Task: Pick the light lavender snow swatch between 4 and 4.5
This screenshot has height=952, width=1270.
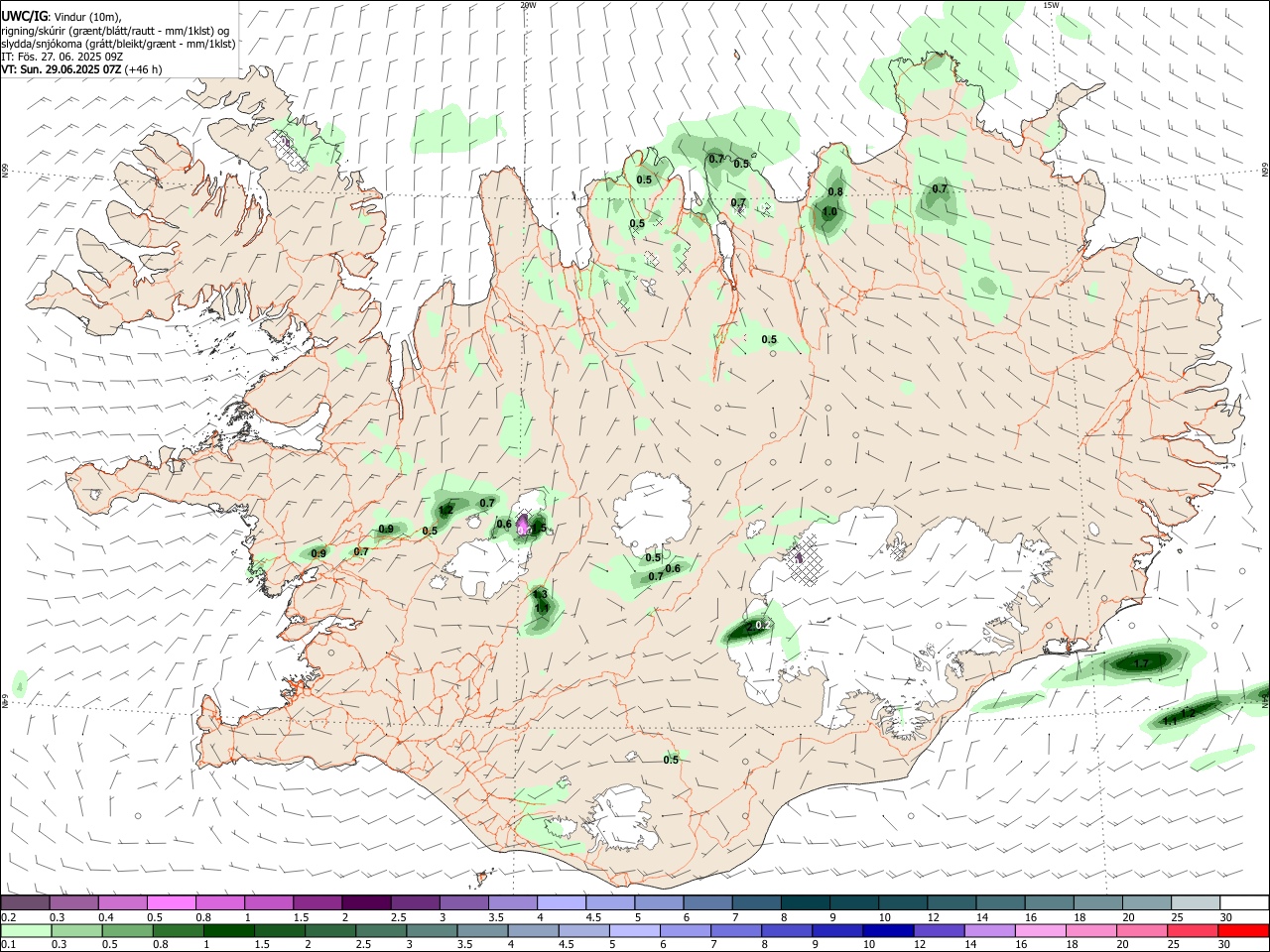Action: 561,902
